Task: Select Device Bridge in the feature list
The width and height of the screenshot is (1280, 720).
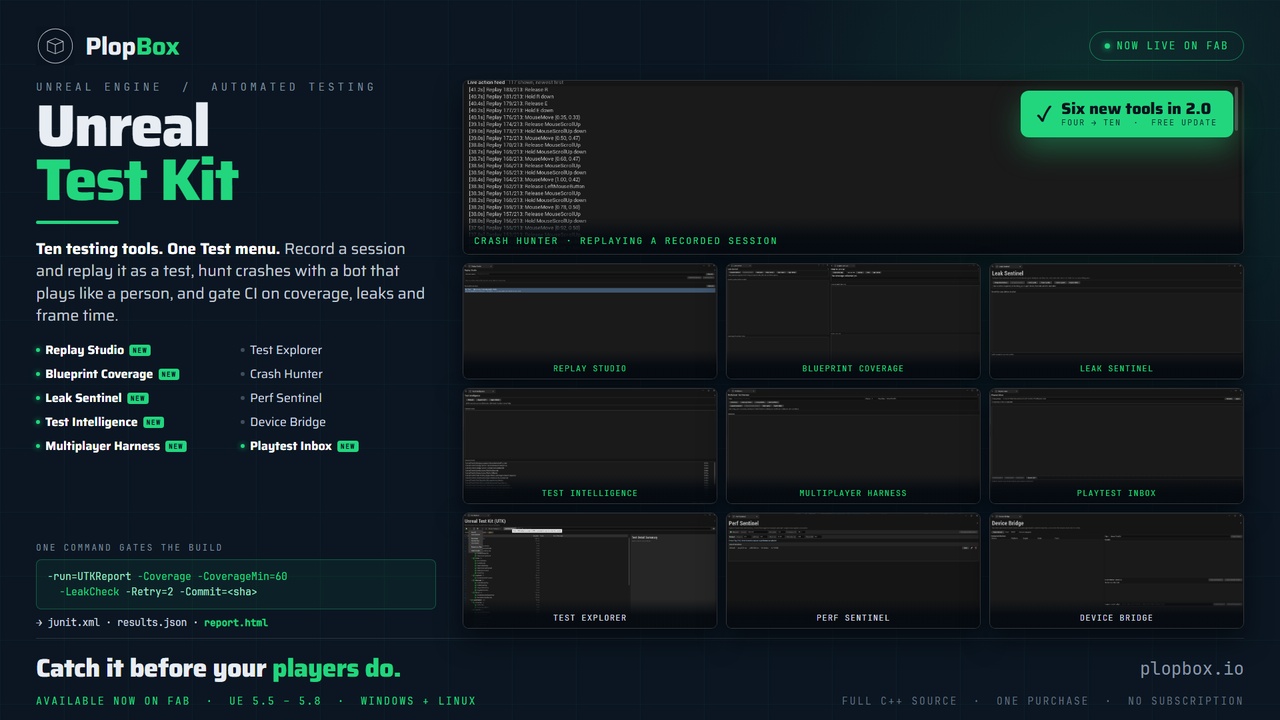Action: click(288, 422)
